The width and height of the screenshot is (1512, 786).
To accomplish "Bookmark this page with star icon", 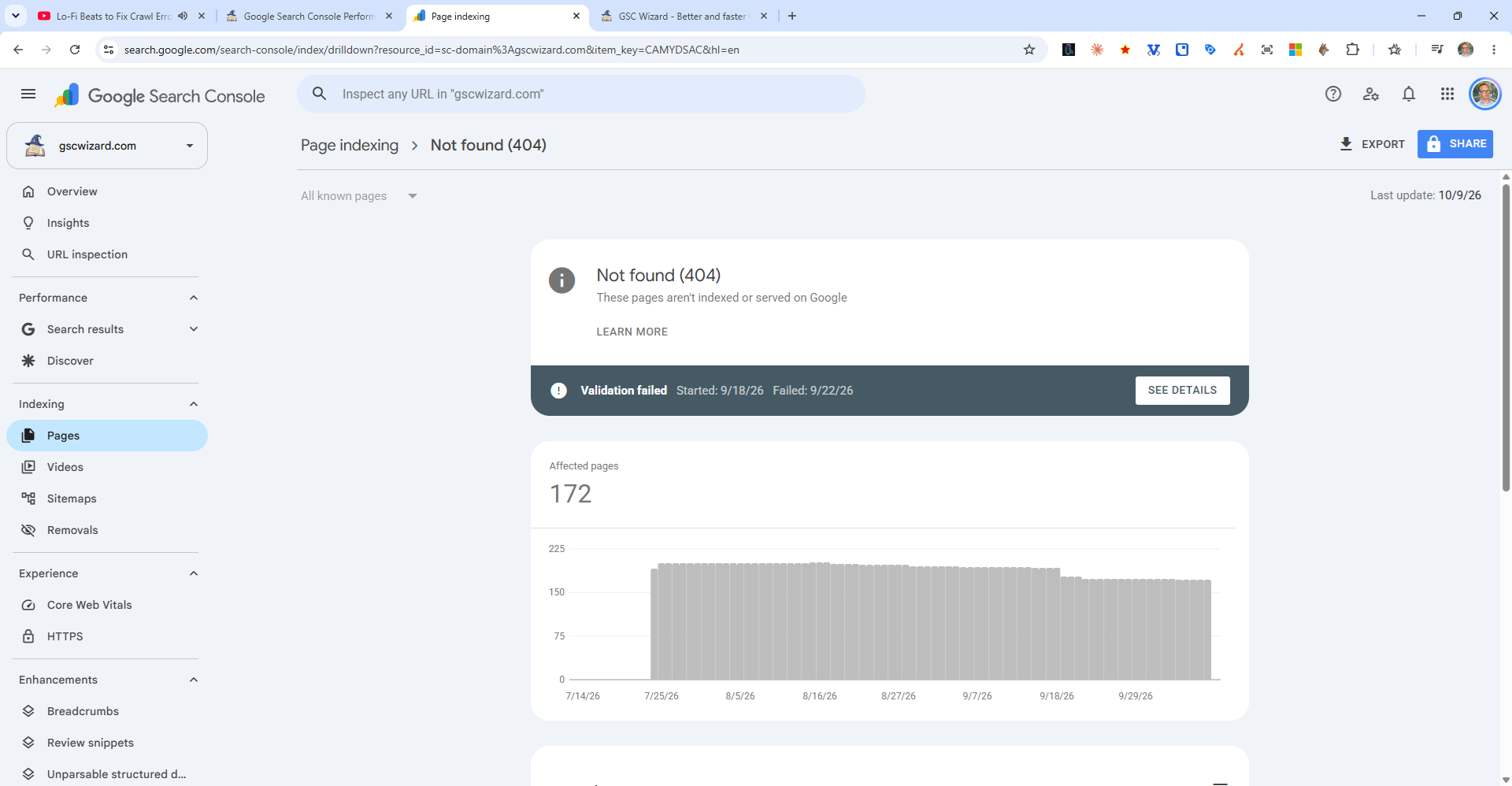I will pyautogui.click(x=1029, y=50).
